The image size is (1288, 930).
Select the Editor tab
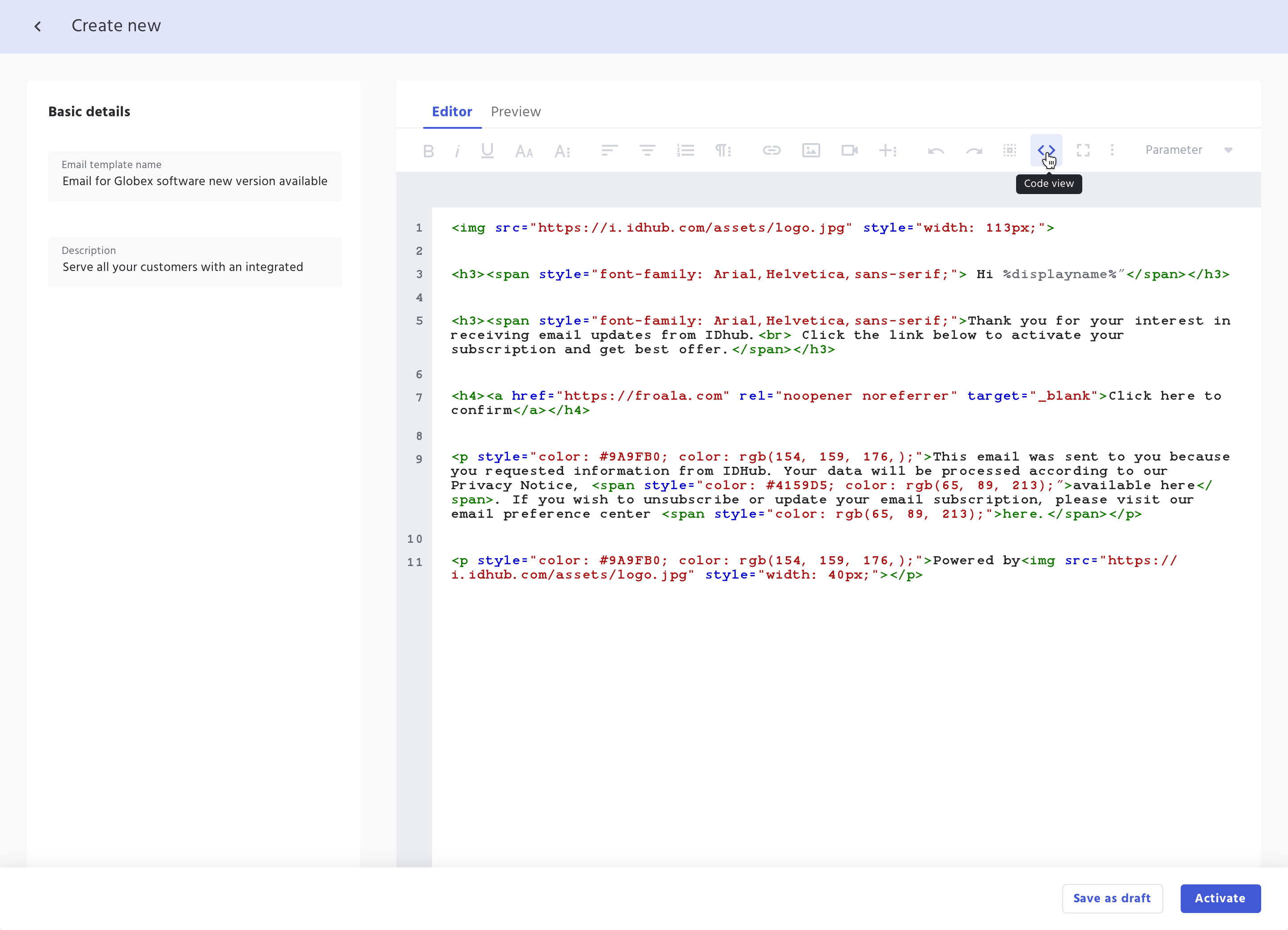pyautogui.click(x=452, y=112)
